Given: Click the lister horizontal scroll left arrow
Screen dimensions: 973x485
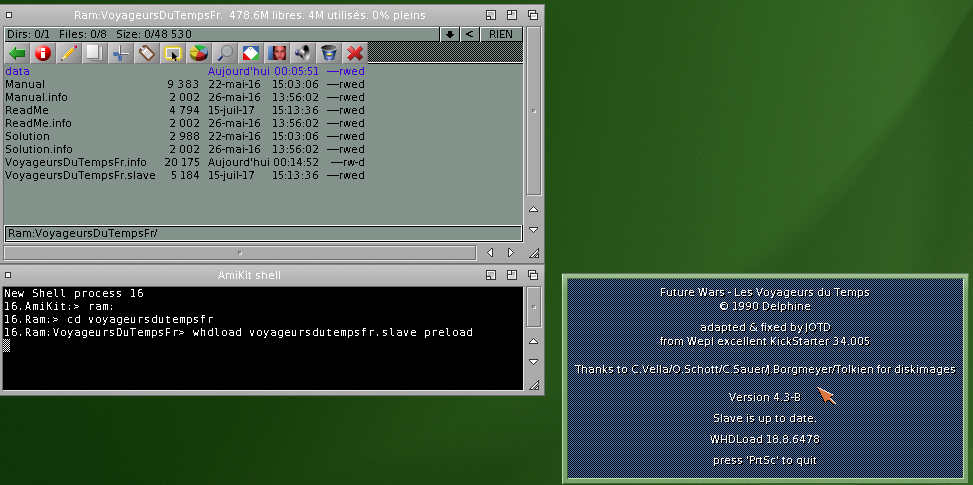Looking at the screenshot, I should click(490, 252).
